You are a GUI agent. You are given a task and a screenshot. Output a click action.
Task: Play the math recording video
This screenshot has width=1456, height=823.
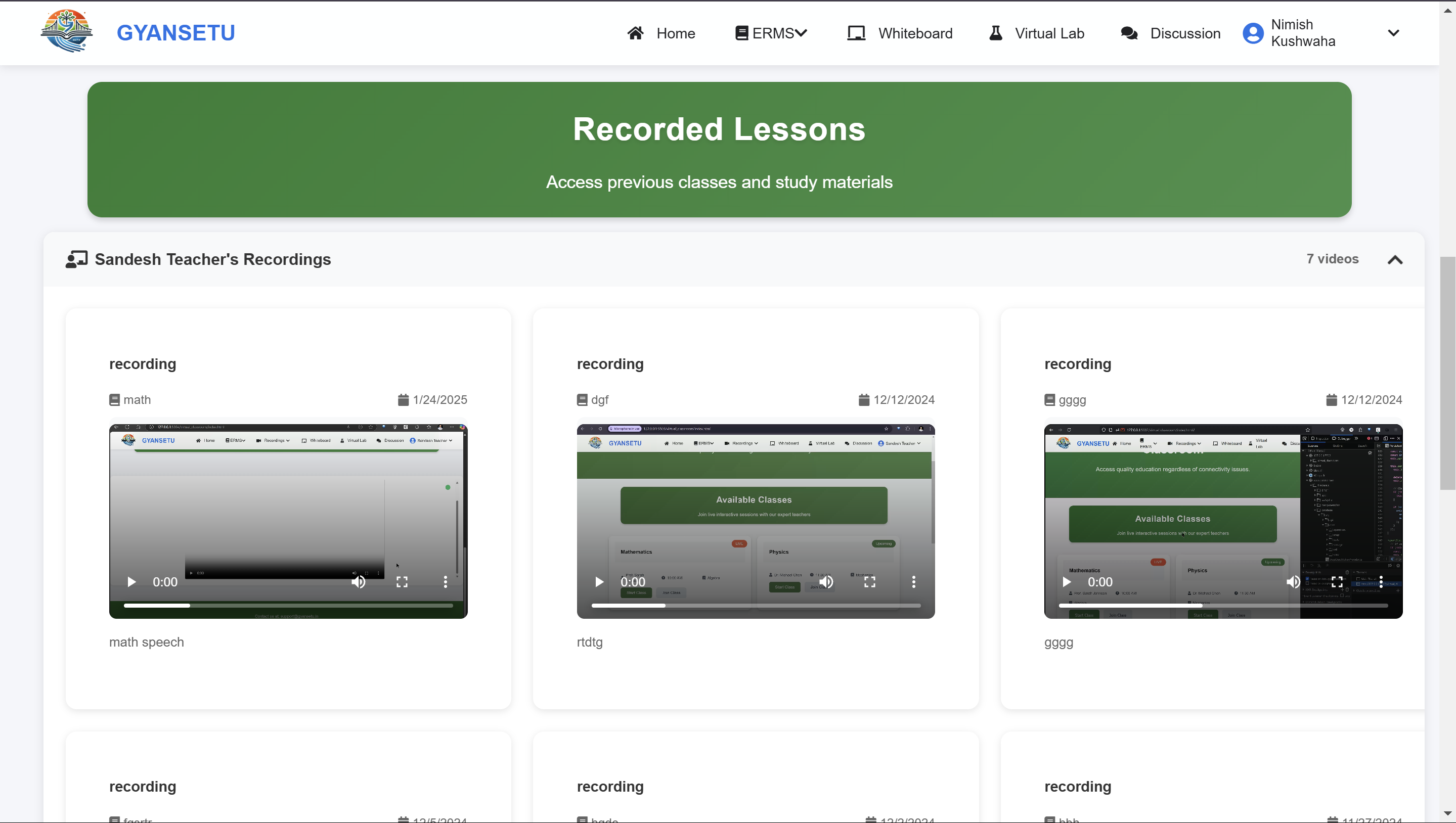(x=131, y=582)
